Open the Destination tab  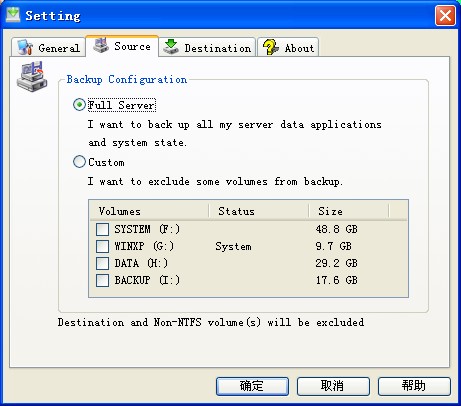pyautogui.click(x=207, y=47)
